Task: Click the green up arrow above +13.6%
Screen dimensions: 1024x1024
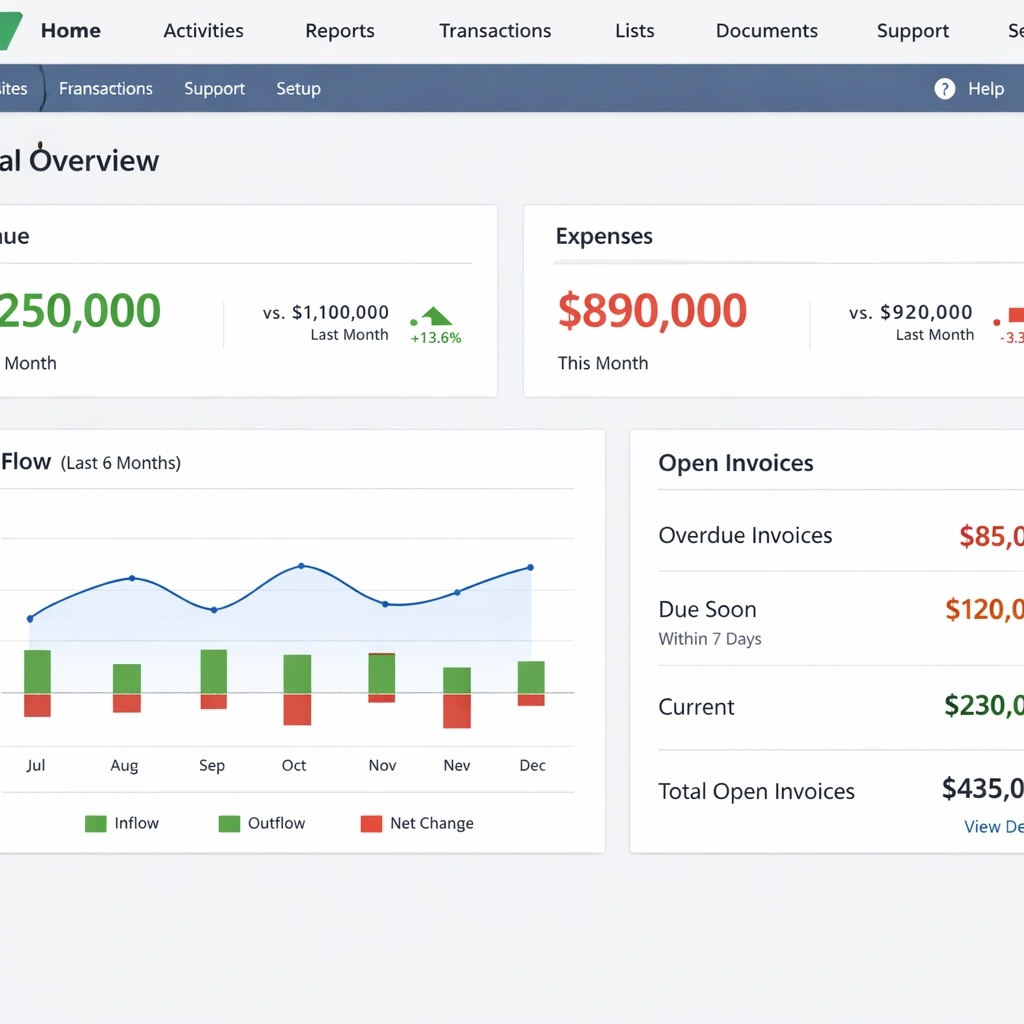Action: [436, 317]
